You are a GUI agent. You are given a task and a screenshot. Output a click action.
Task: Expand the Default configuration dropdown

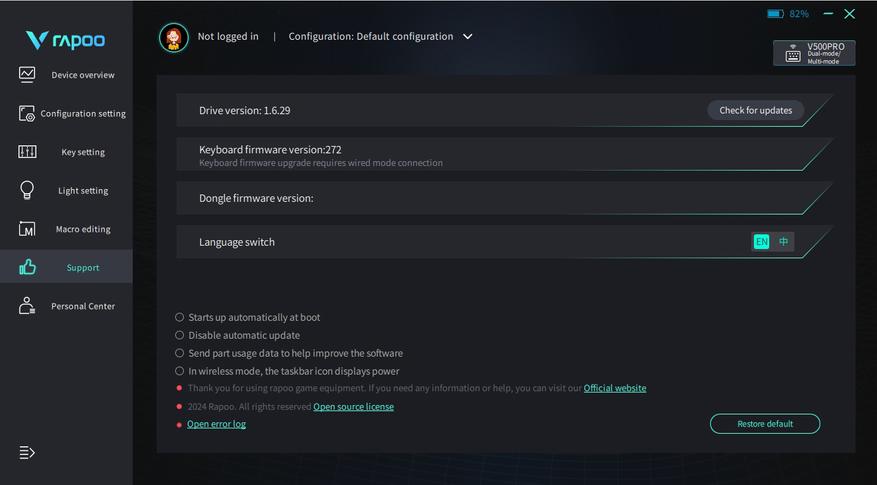click(x=467, y=37)
